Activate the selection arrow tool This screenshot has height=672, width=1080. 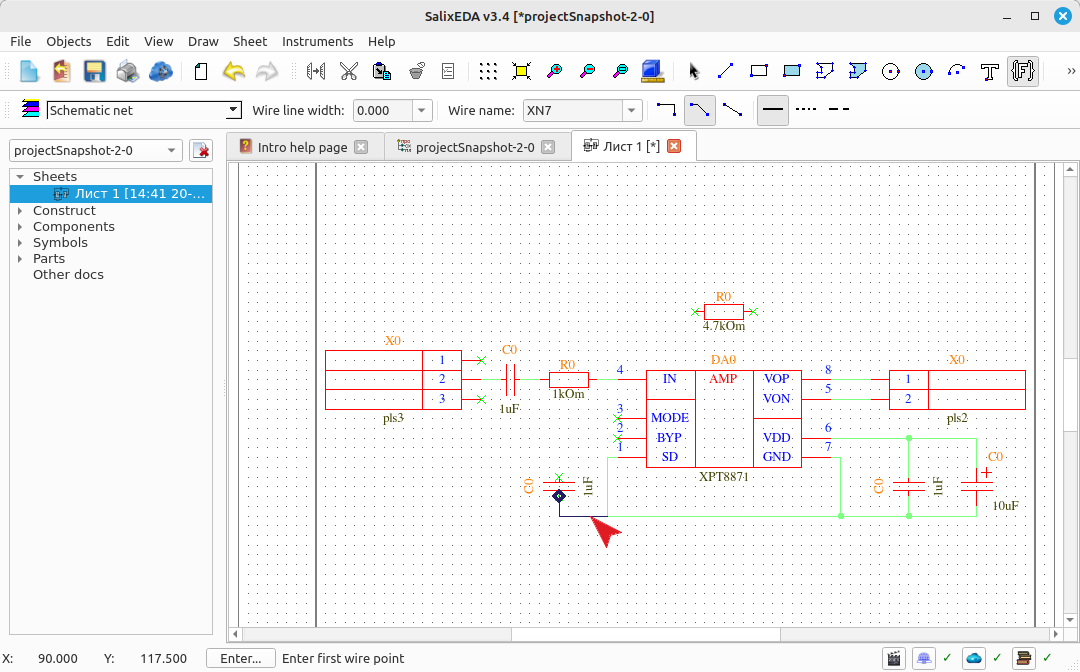[x=694, y=71]
